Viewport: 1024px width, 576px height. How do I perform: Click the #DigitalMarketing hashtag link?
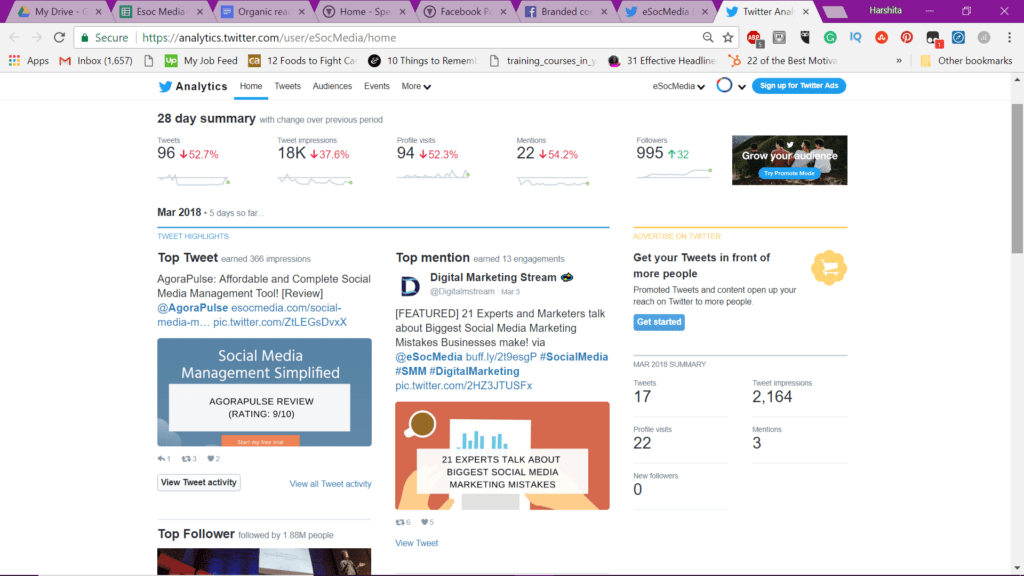coord(474,371)
